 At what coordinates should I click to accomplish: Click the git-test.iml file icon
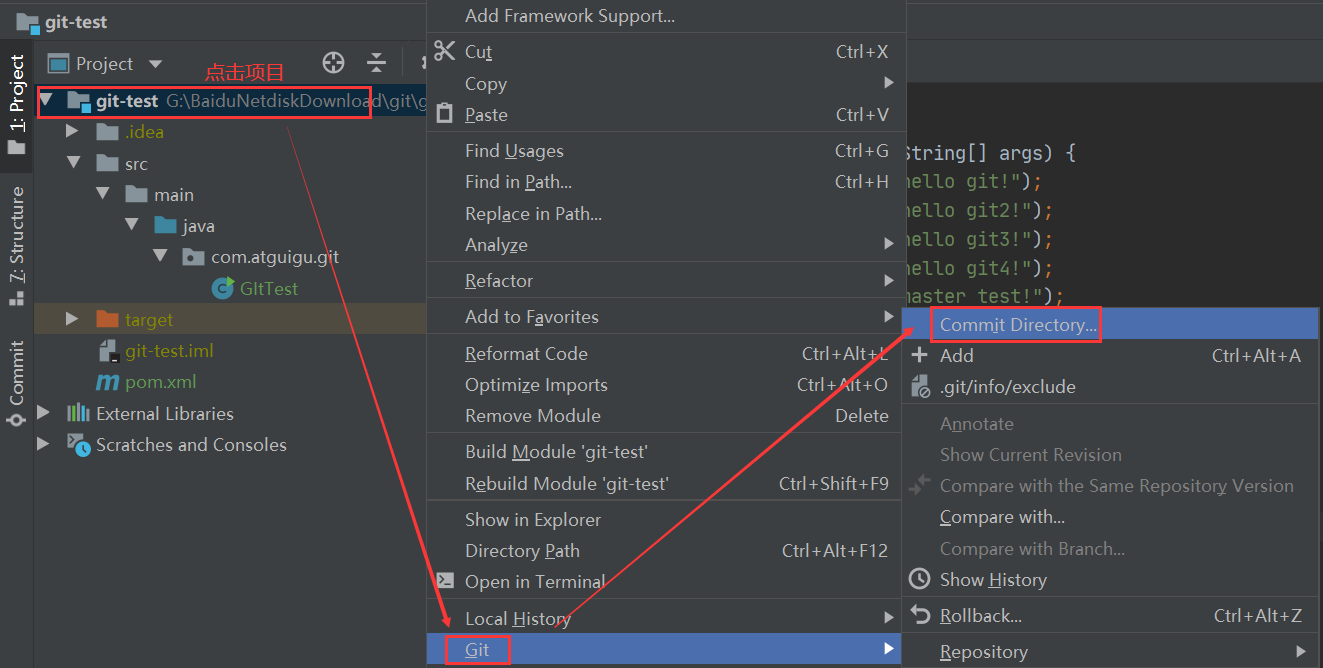(x=108, y=351)
